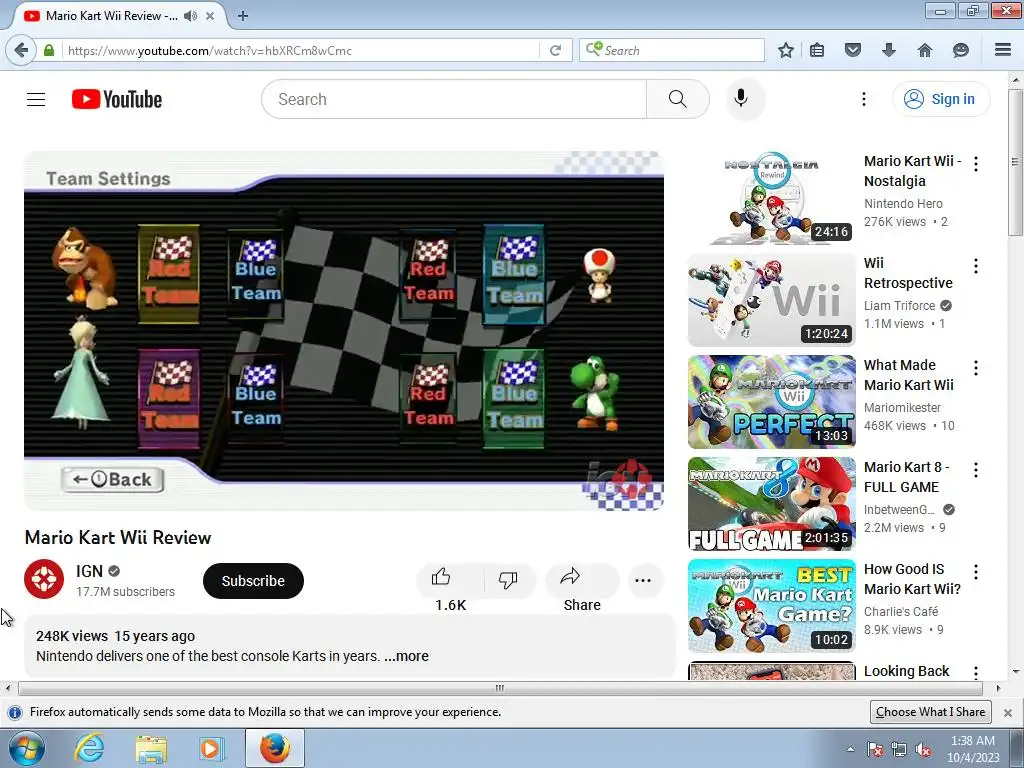Go to YouTube home via logo

[x=117, y=99]
